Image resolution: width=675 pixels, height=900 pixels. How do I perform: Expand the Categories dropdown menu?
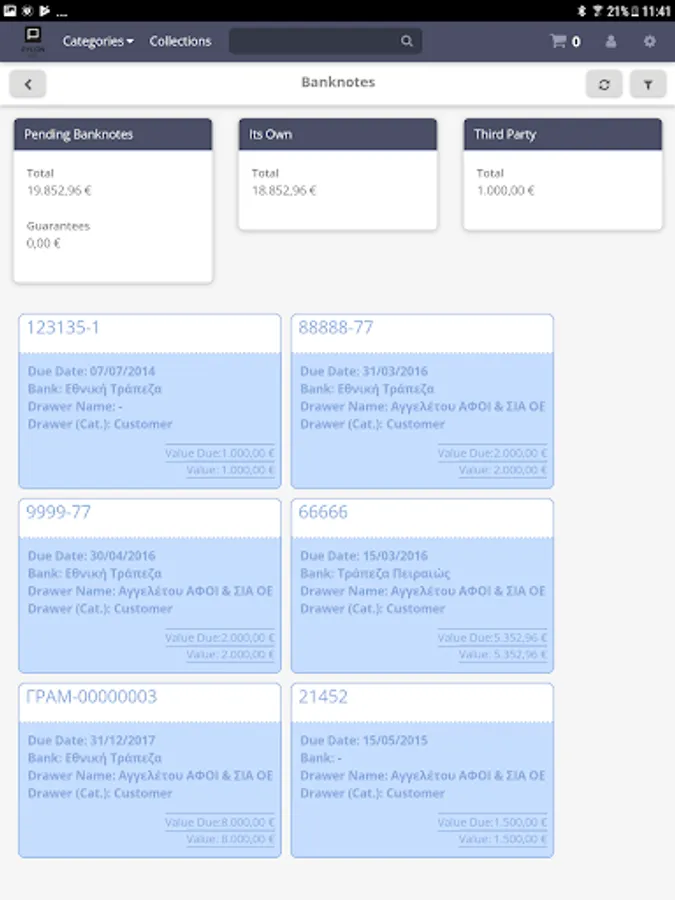pyautogui.click(x=98, y=42)
